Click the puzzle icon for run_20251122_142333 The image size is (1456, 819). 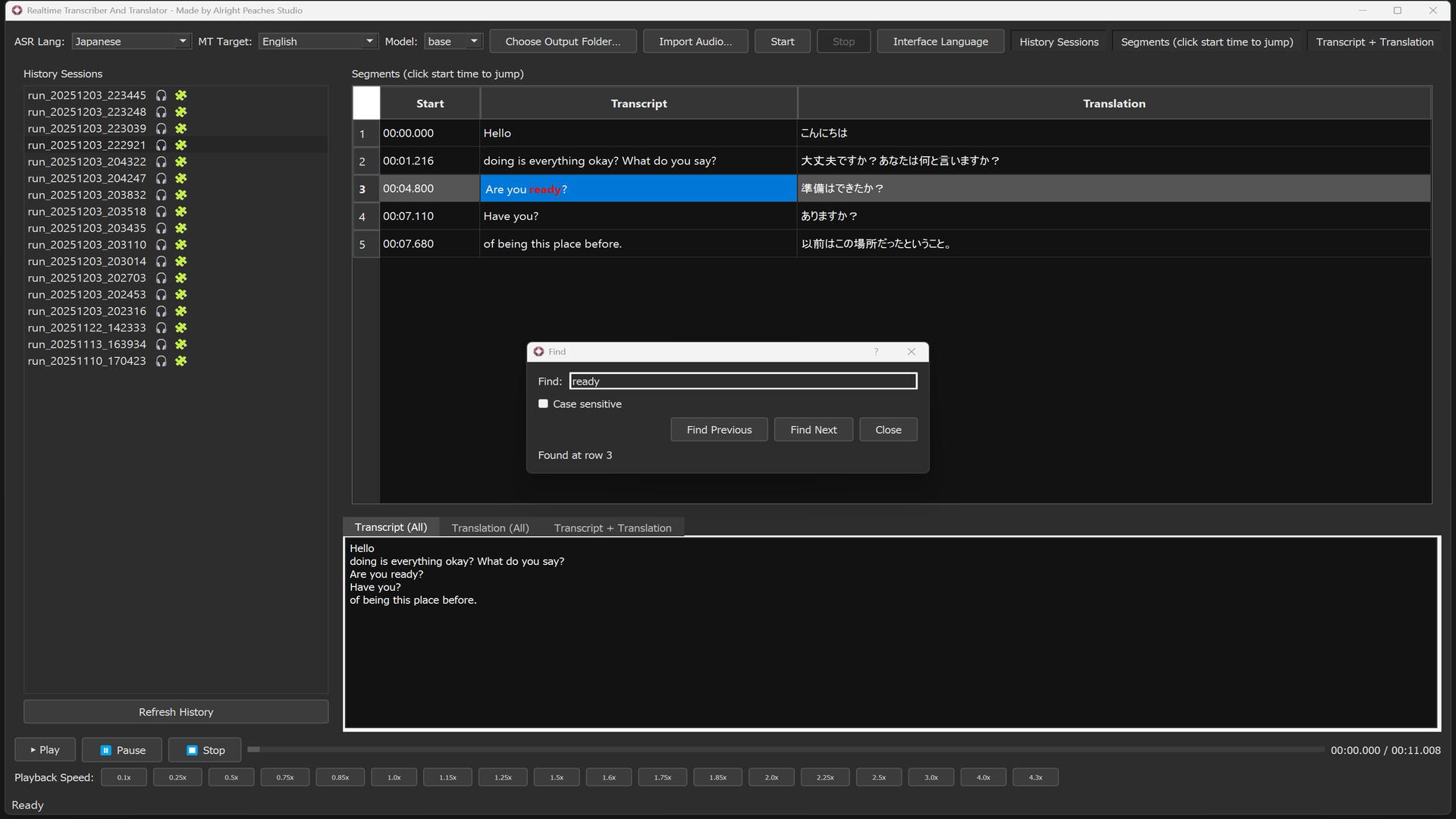tap(181, 328)
